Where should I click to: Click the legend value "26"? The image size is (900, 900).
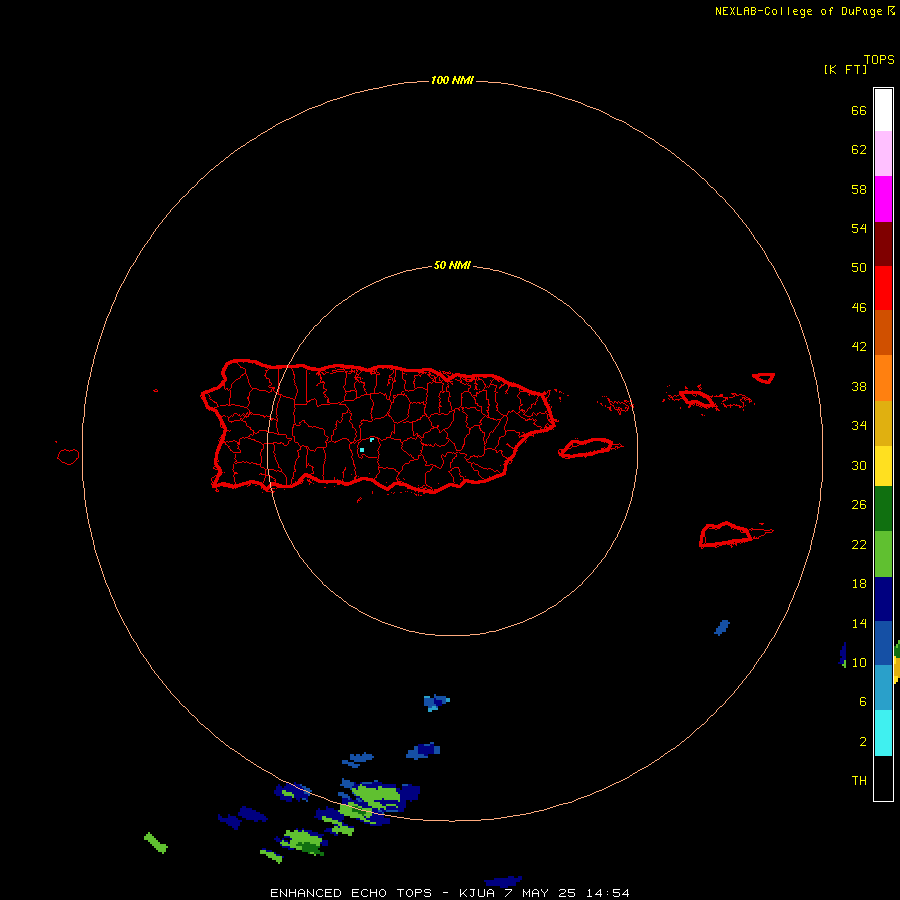pyautogui.click(x=859, y=505)
